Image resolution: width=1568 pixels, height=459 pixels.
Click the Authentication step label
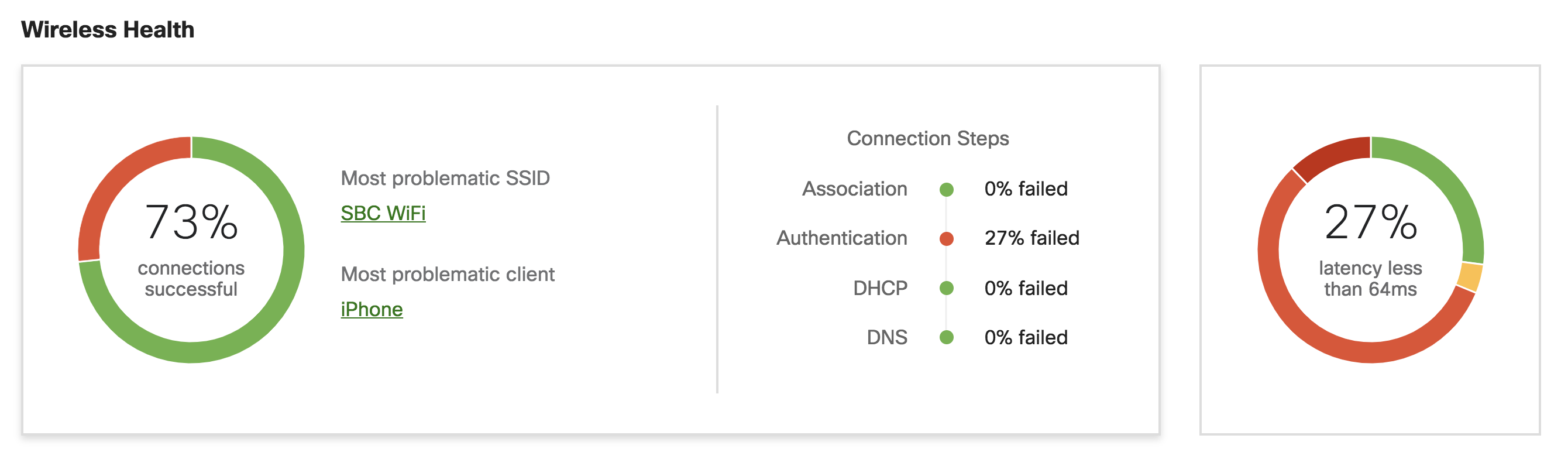point(842,238)
